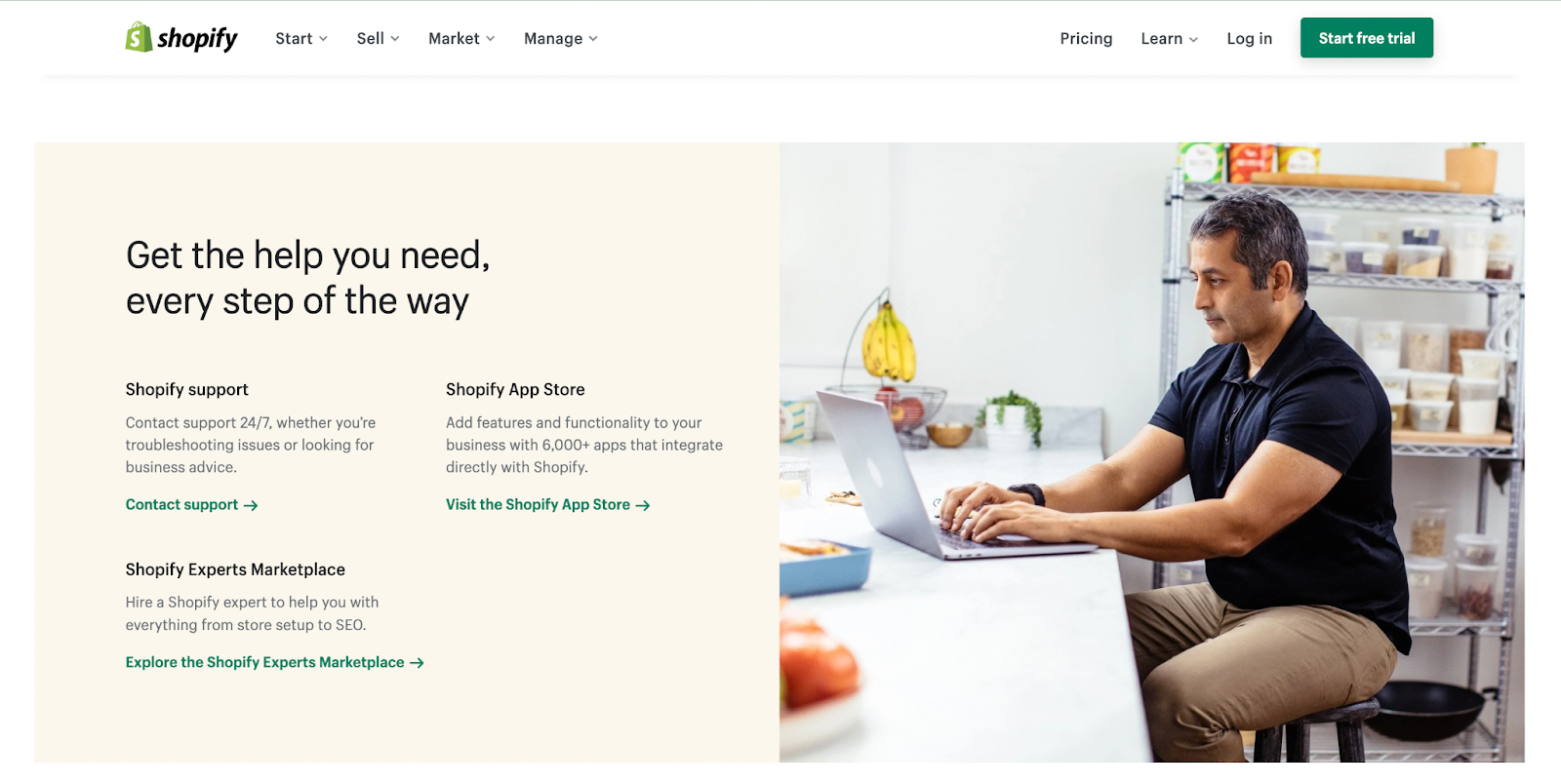Click the arrow icon beside Contact support
This screenshot has height=784, width=1561.
[x=251, y=505]
